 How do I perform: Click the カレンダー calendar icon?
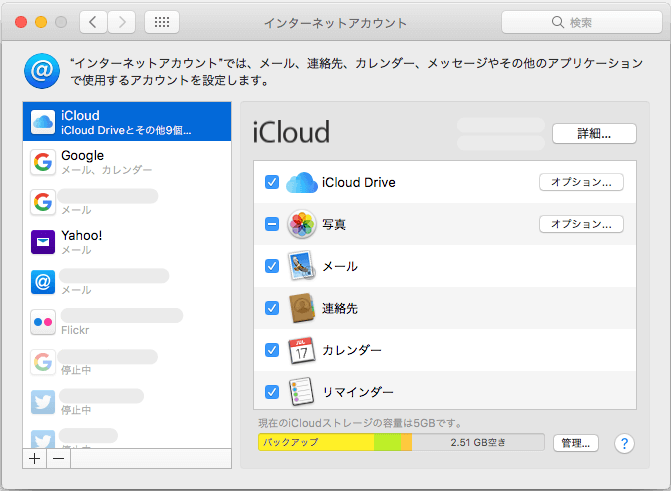click(302, 350)
